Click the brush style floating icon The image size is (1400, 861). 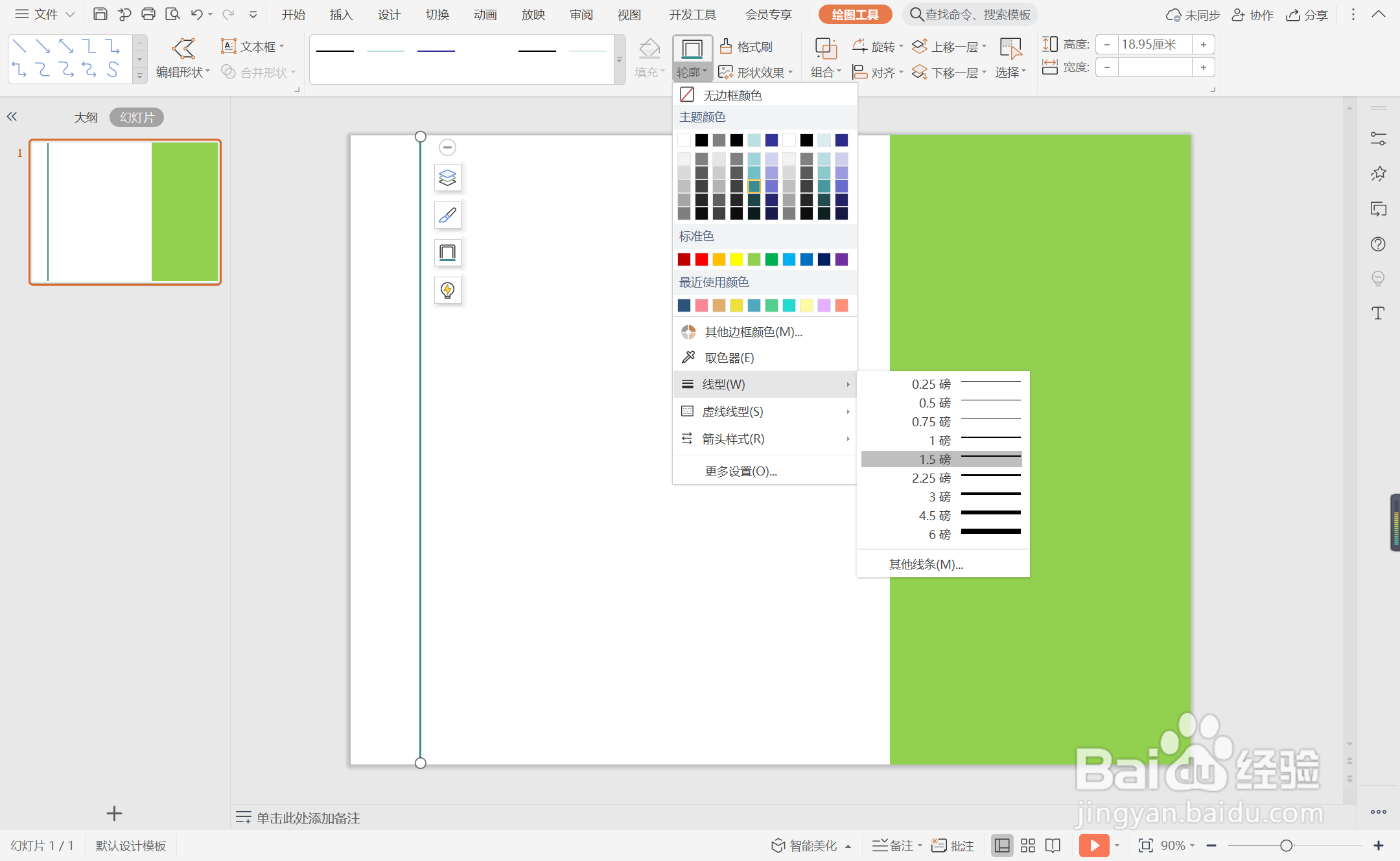point(447,215)
